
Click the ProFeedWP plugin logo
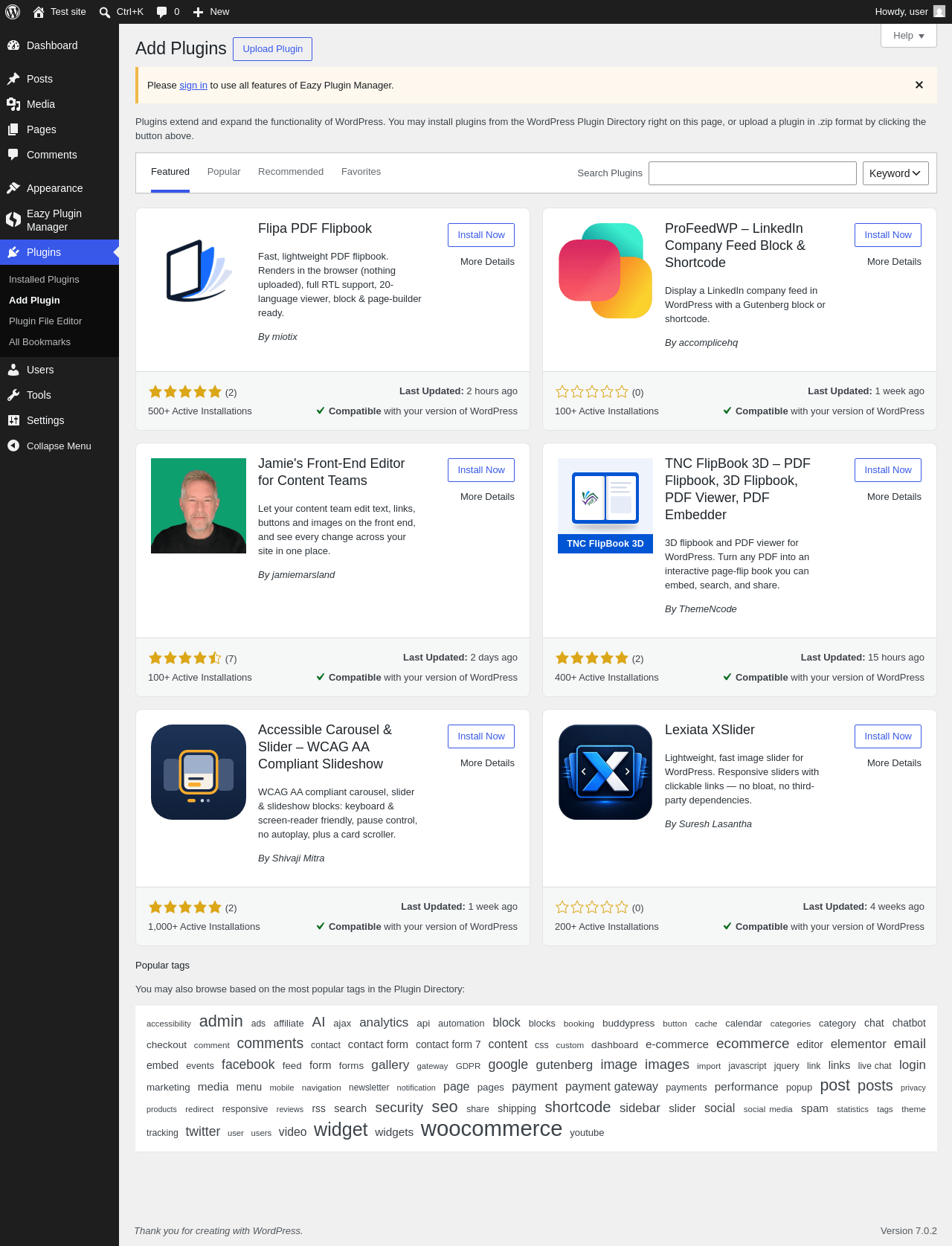tap(605, 271)
